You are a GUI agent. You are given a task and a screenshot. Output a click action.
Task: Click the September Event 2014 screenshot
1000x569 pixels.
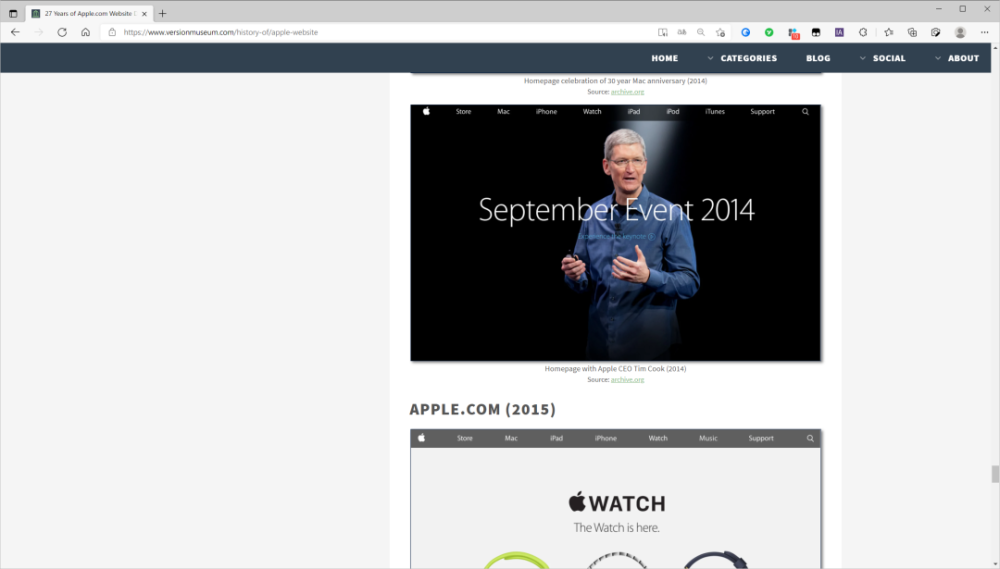point(615,233)
